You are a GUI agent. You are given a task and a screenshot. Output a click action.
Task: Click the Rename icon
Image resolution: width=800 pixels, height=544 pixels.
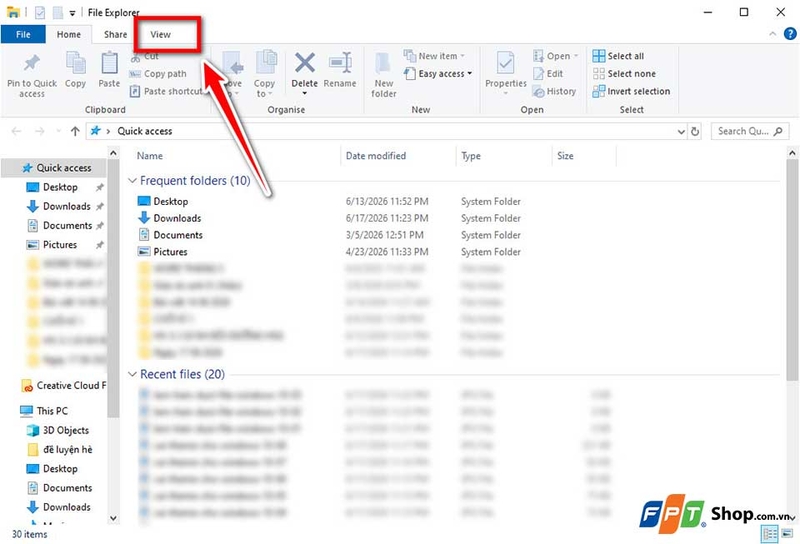pos(340,62)
